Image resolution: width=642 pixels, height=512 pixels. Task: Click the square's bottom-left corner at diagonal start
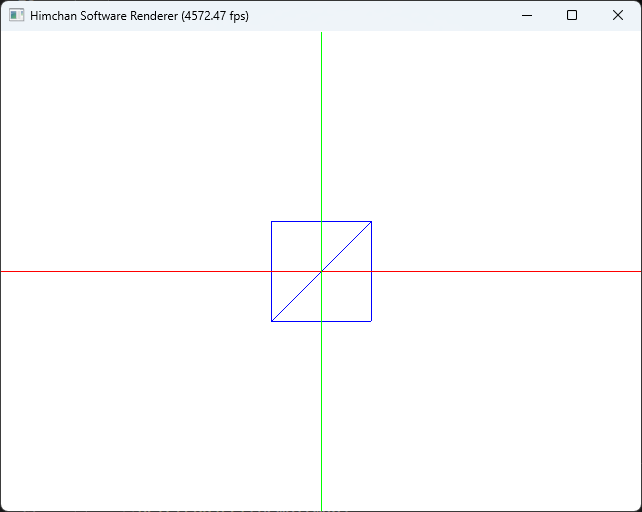click(x=272, y=321)
